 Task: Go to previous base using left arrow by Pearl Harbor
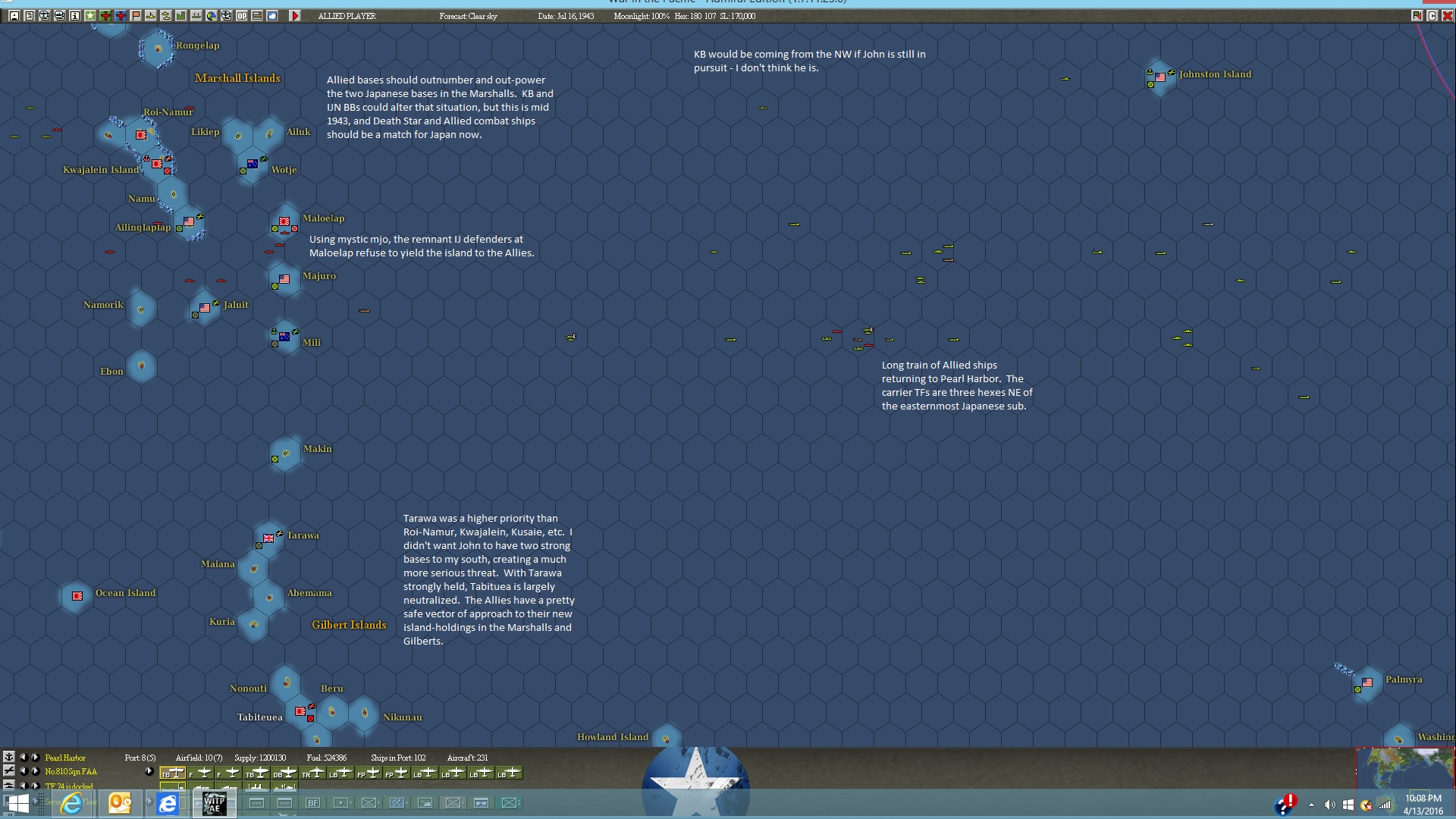coord(24,757)
